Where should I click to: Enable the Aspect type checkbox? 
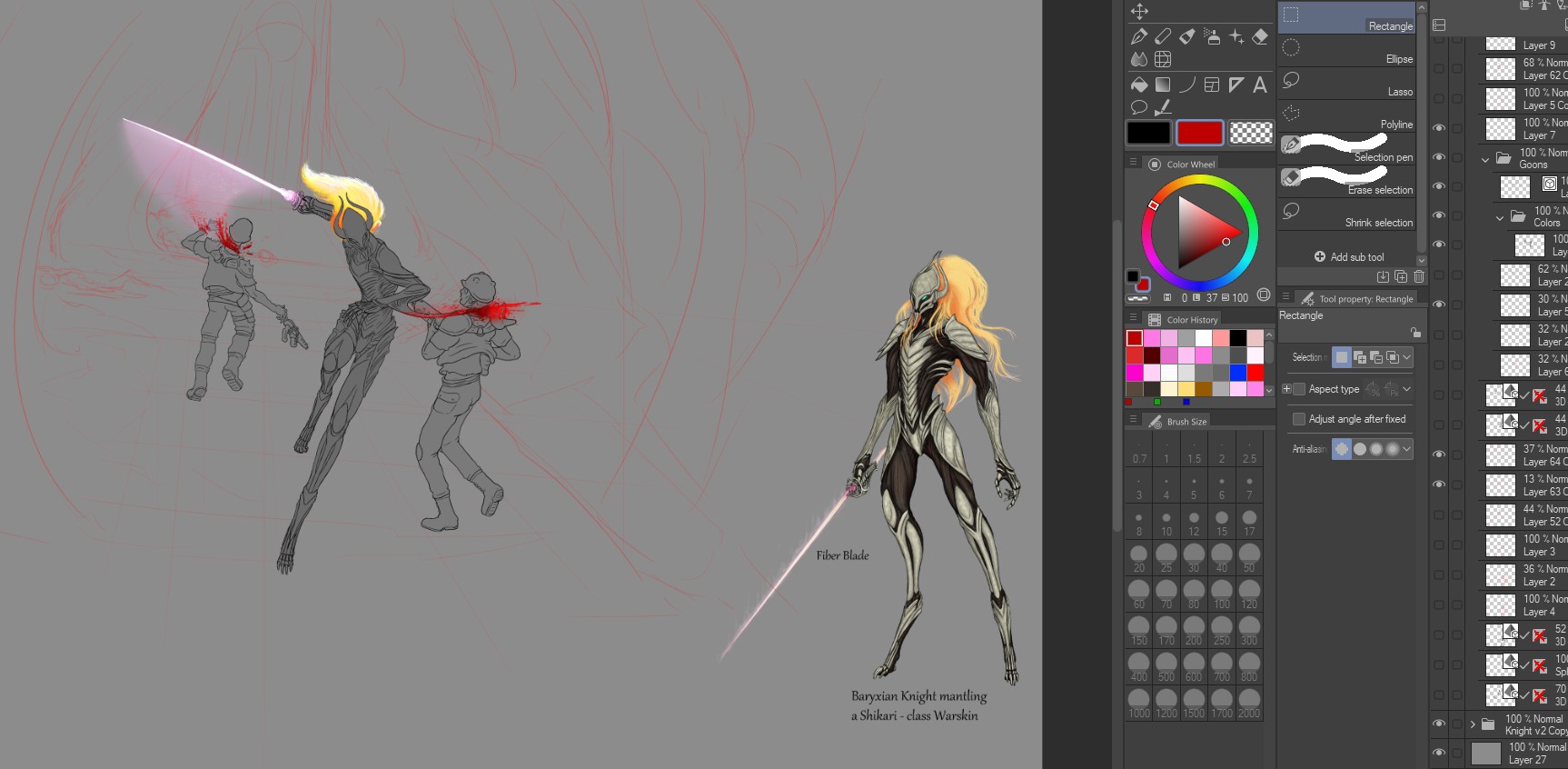coord(1299,389)
